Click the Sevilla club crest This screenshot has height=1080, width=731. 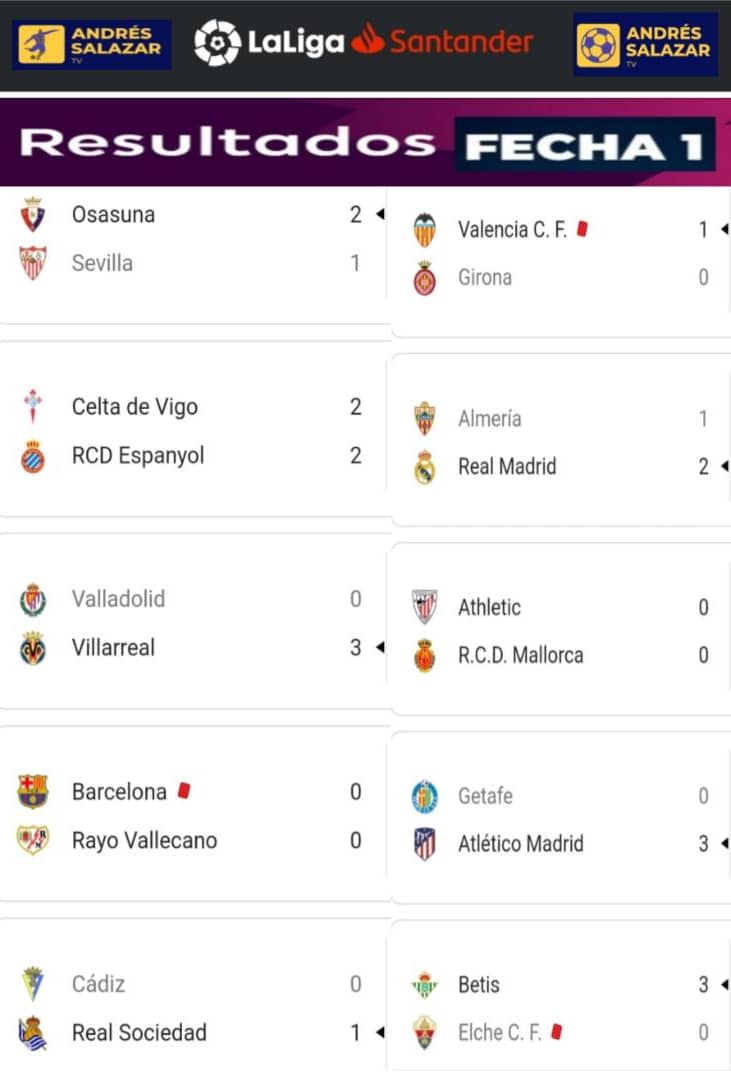tap(33, 263)
